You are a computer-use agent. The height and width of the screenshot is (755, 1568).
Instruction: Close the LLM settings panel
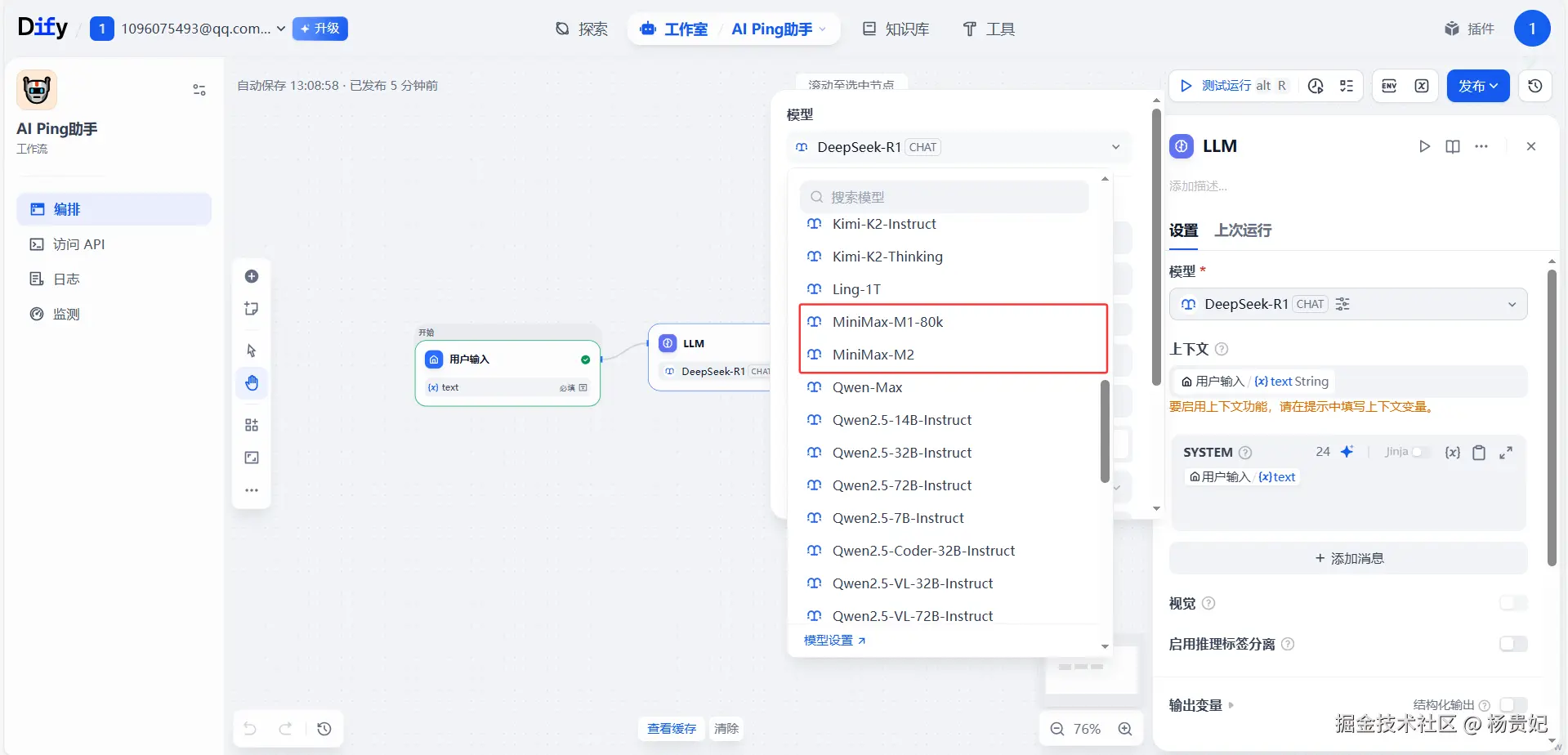coord(1531,146)
